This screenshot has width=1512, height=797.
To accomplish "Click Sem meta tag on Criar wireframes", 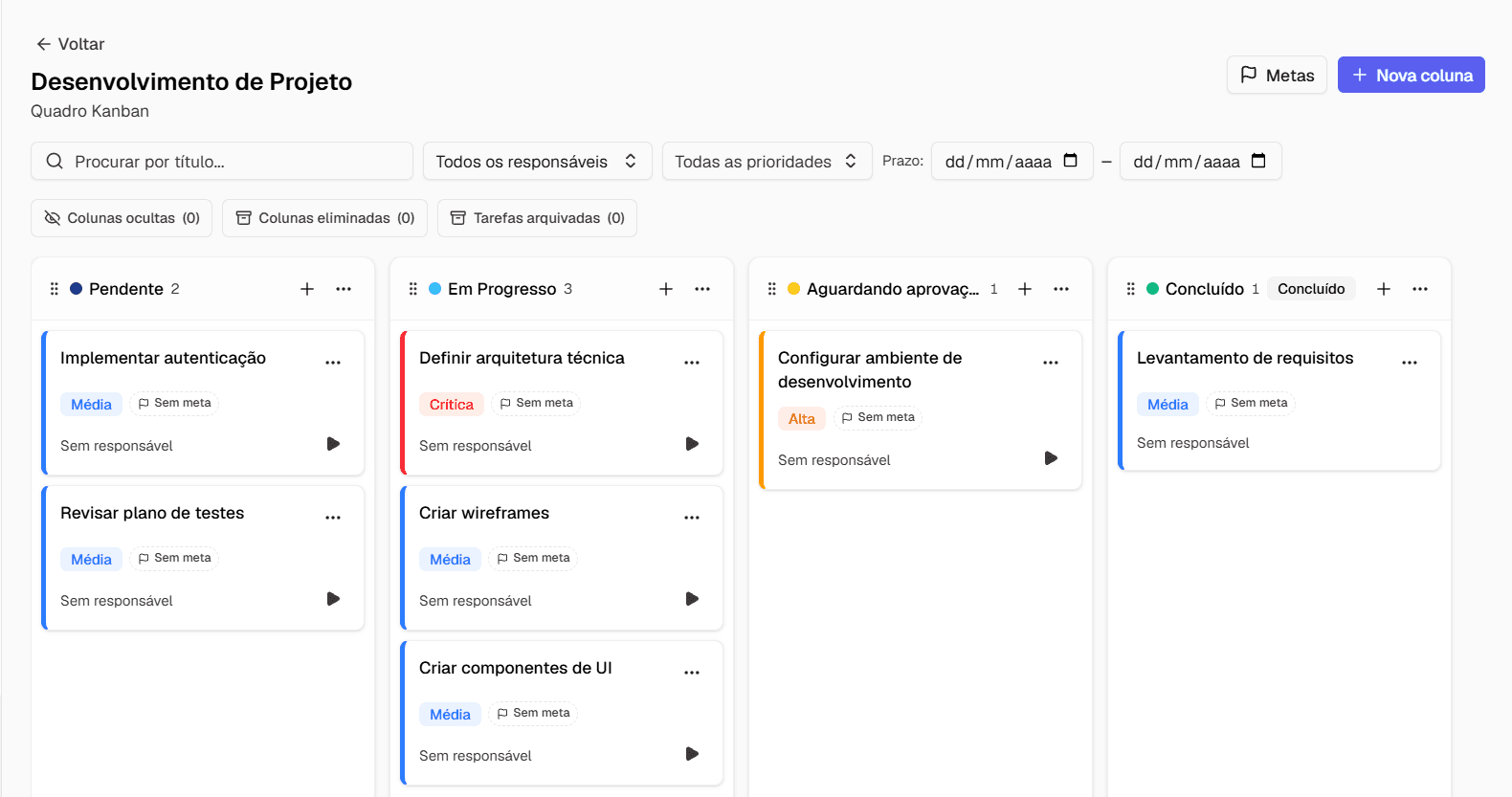I will pos(533,558).
